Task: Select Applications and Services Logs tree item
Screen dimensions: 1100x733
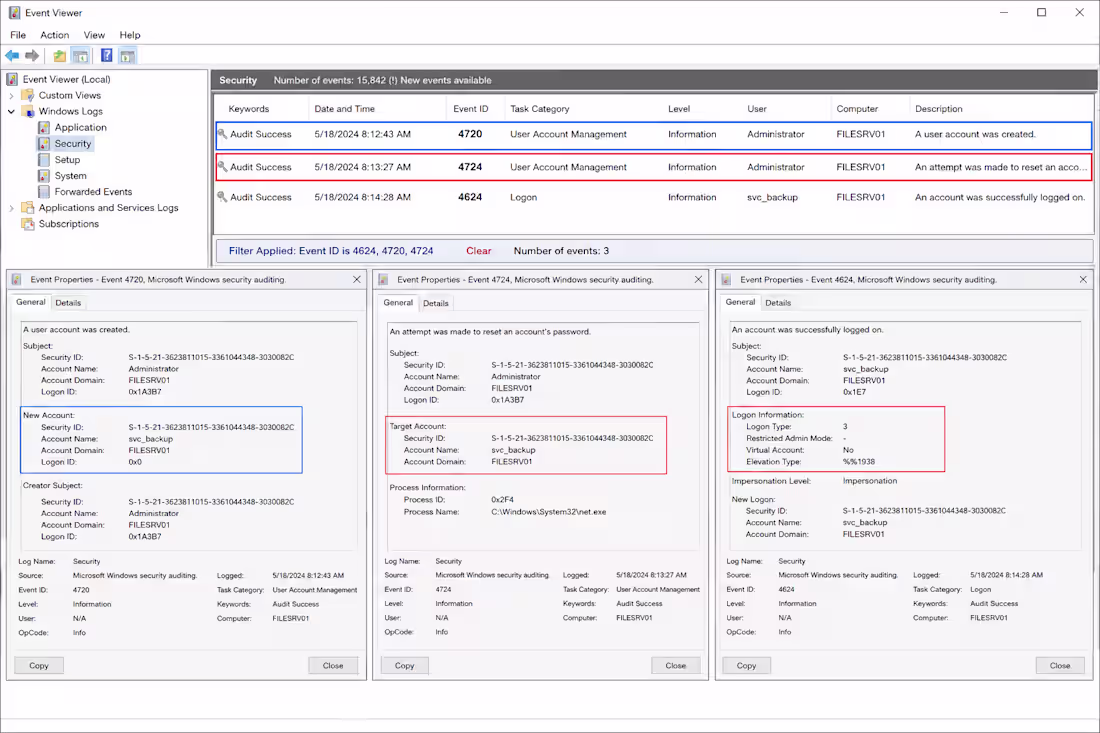Action: pyautogui.click(x=108, y=208)
